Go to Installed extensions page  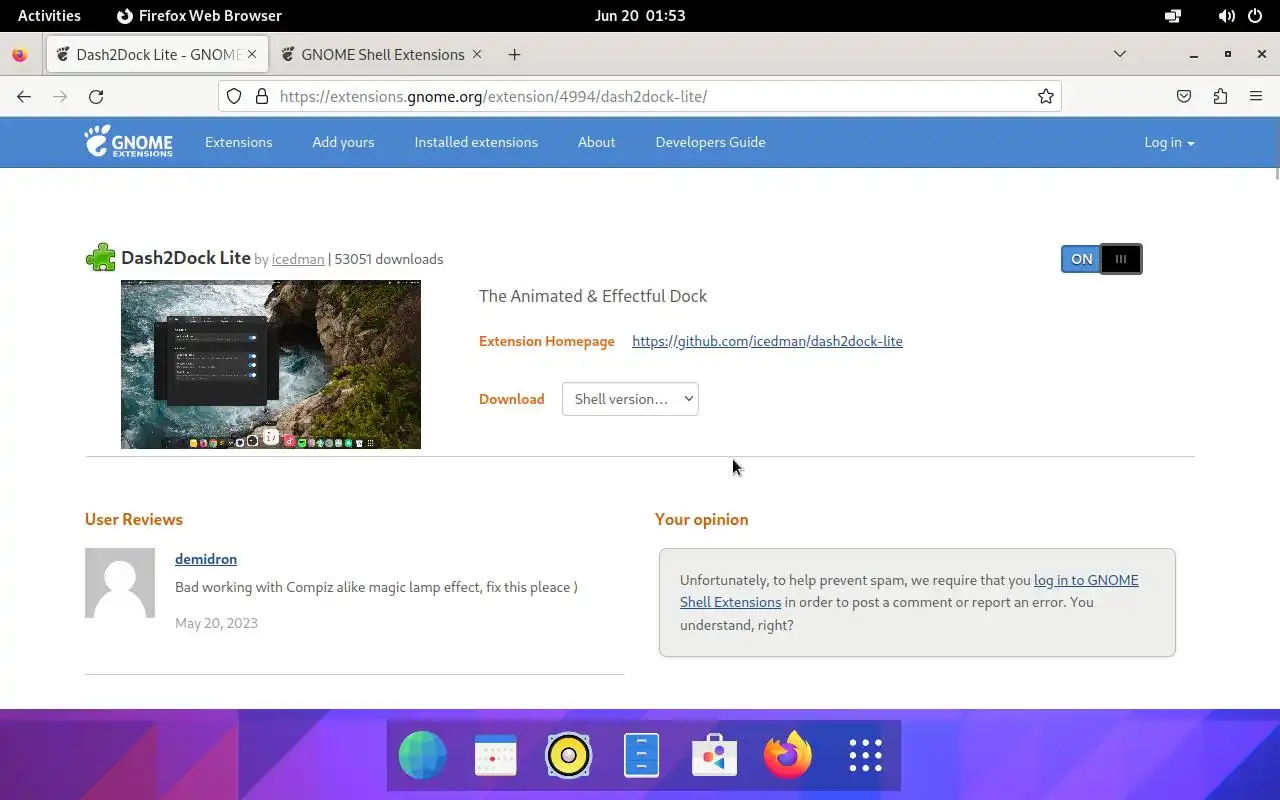click(x=476, y=142)
